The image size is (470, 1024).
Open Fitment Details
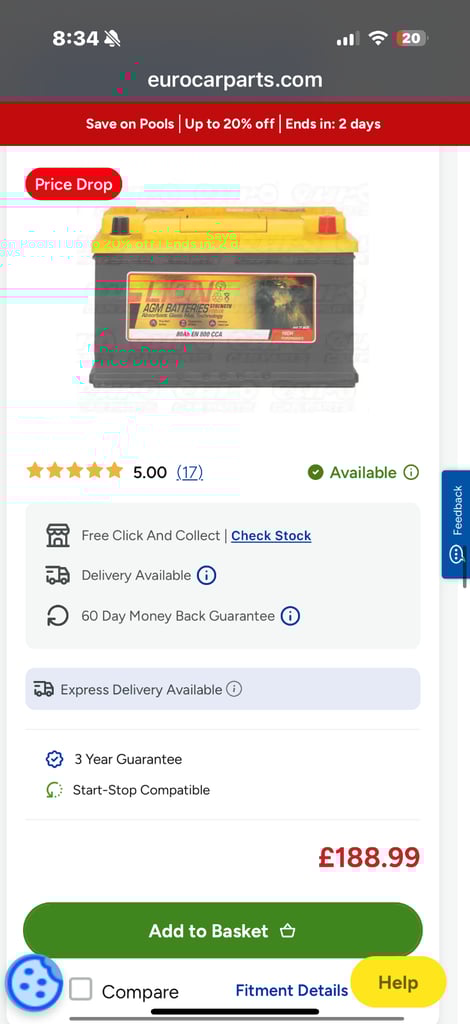coord(292,991)
